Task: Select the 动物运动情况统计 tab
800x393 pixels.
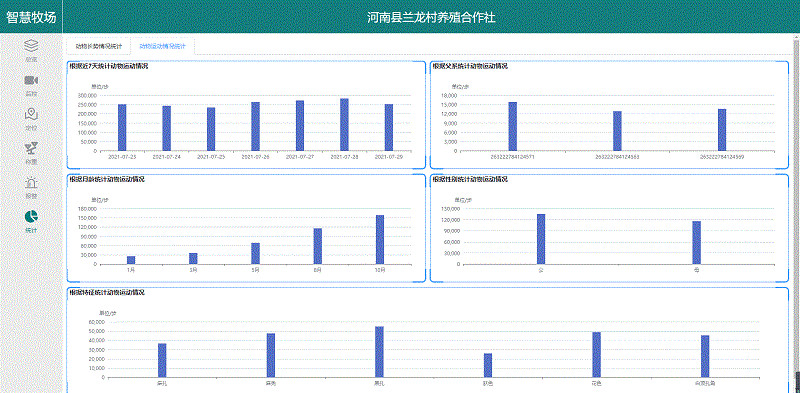Action: pyautogui.click(x=163, y=46)
